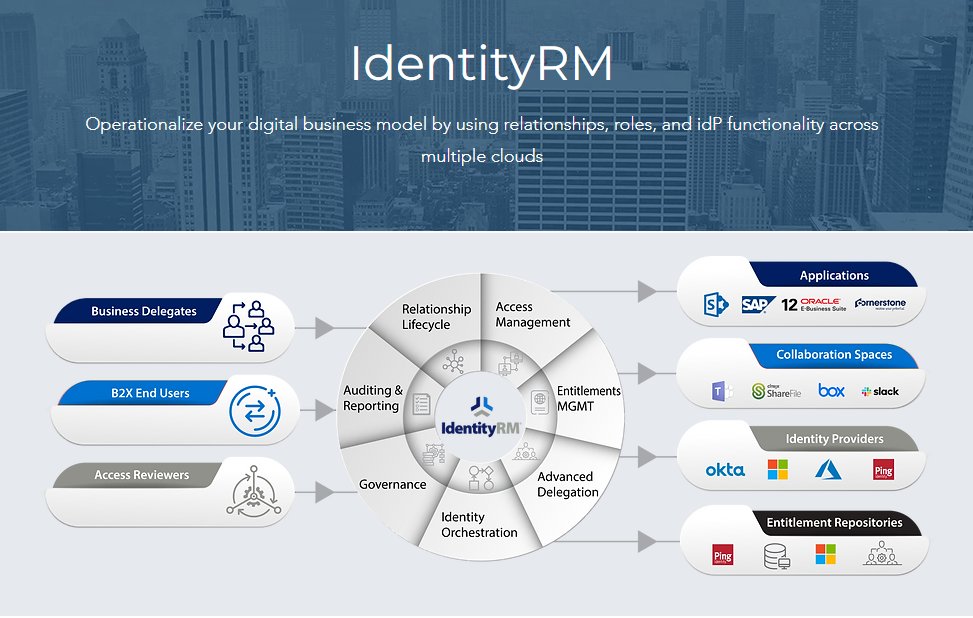
Task: Click the inner ring icon for Advanced Delegation
Action: pyautogui.click(x=526, y=450)
